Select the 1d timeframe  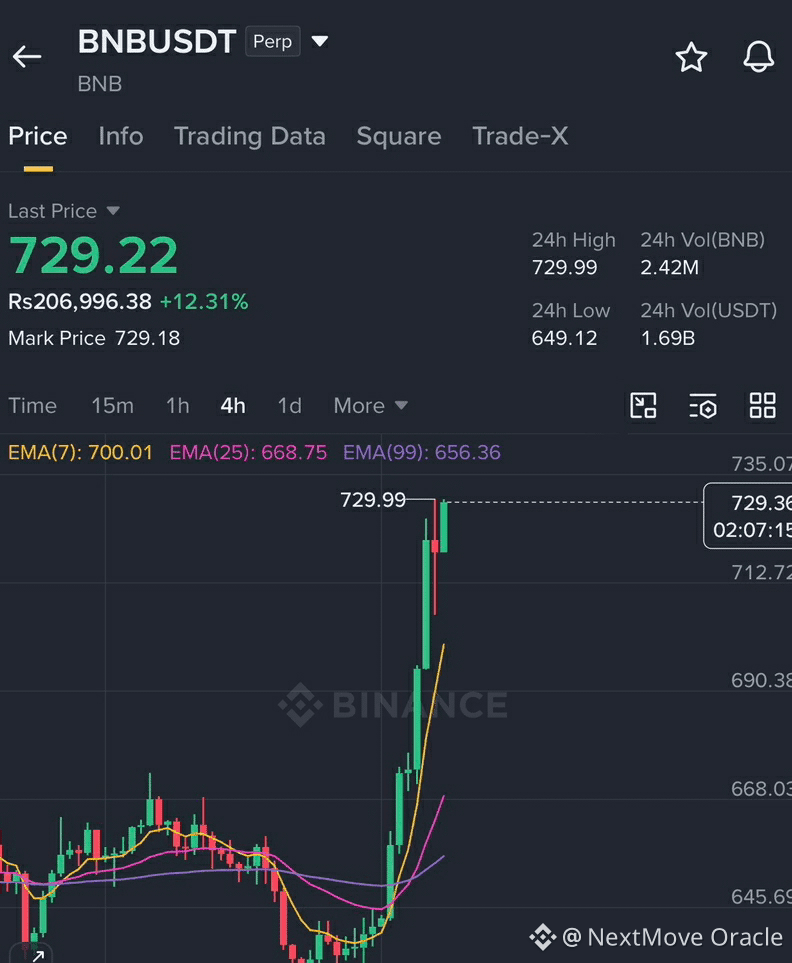(289, 405)
